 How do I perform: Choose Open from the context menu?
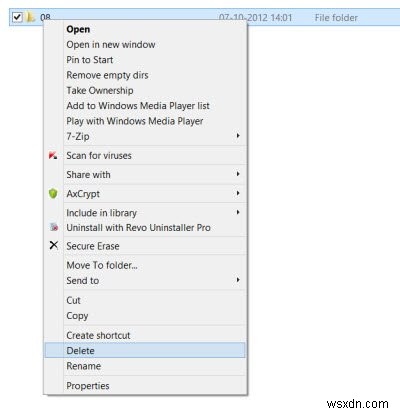click(x=145, y=29)
